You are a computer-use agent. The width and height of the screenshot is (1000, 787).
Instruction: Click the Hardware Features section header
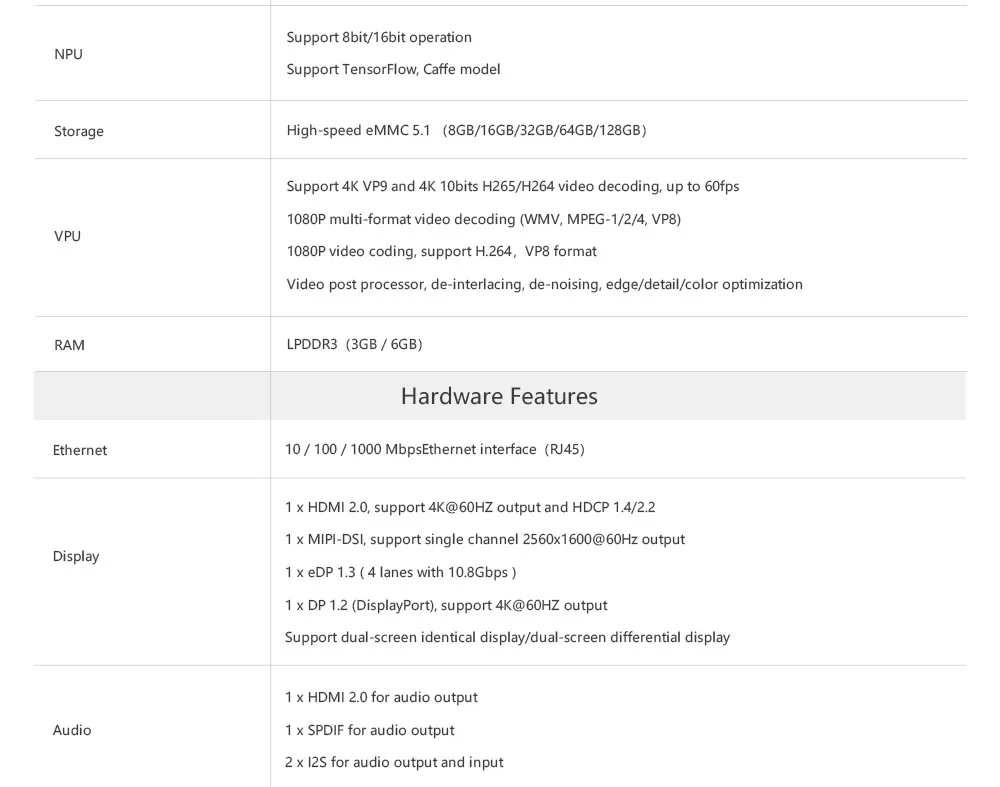(499, 396)
